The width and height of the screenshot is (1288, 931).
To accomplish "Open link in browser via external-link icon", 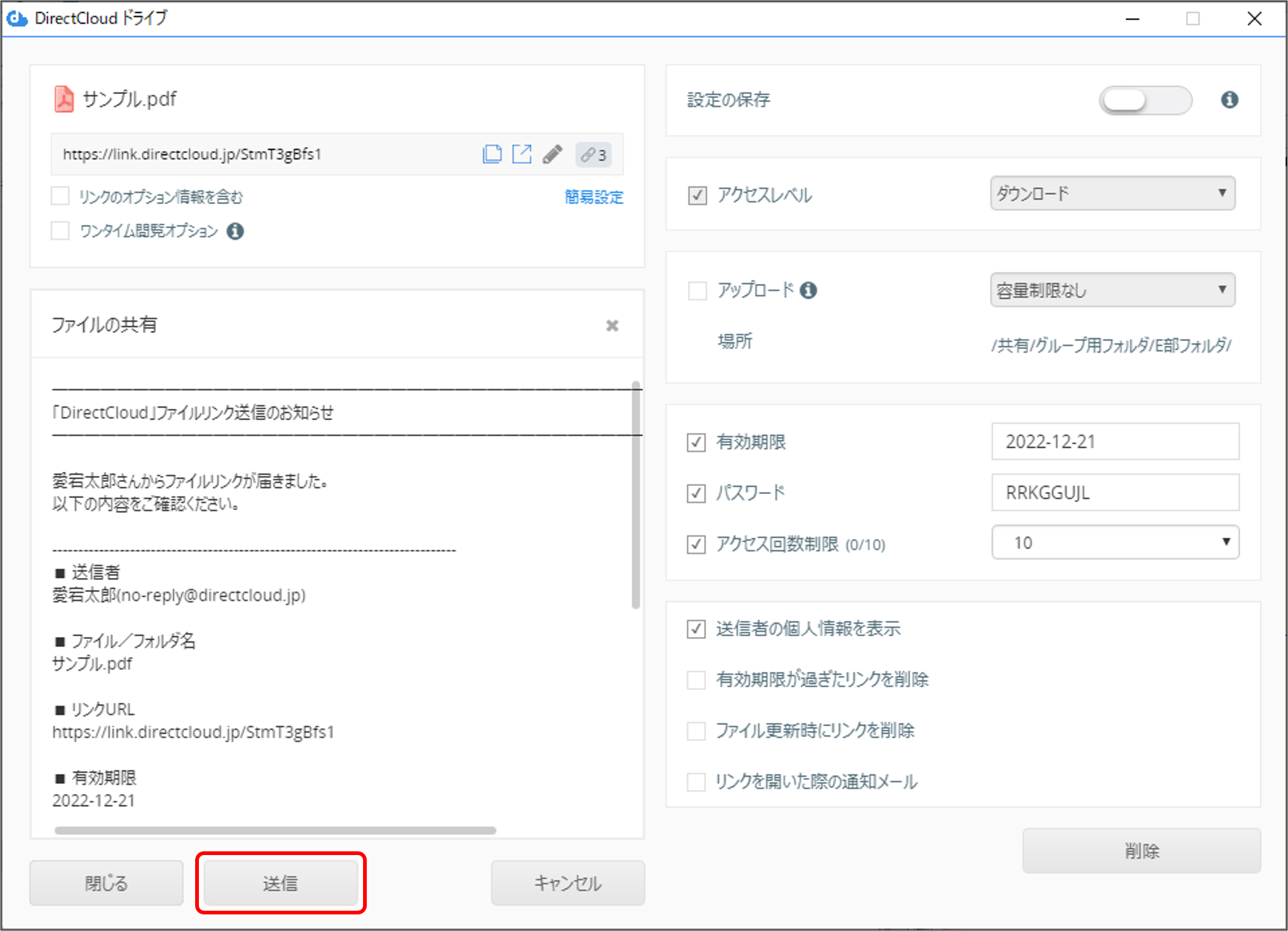I will pyautogui.click(x=521, y=155).
